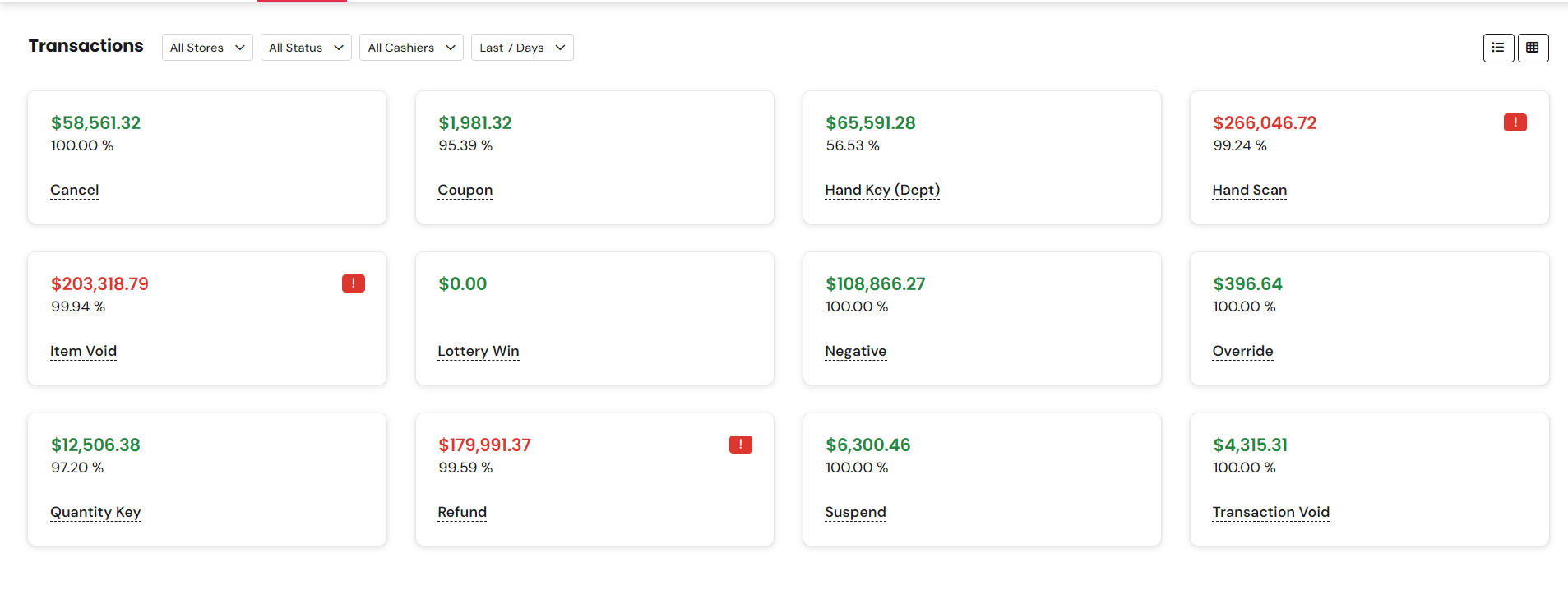Viewport: 1568px width, 613px height.
Task: Open the Cancel transactions link
Action: coord(74,190)
